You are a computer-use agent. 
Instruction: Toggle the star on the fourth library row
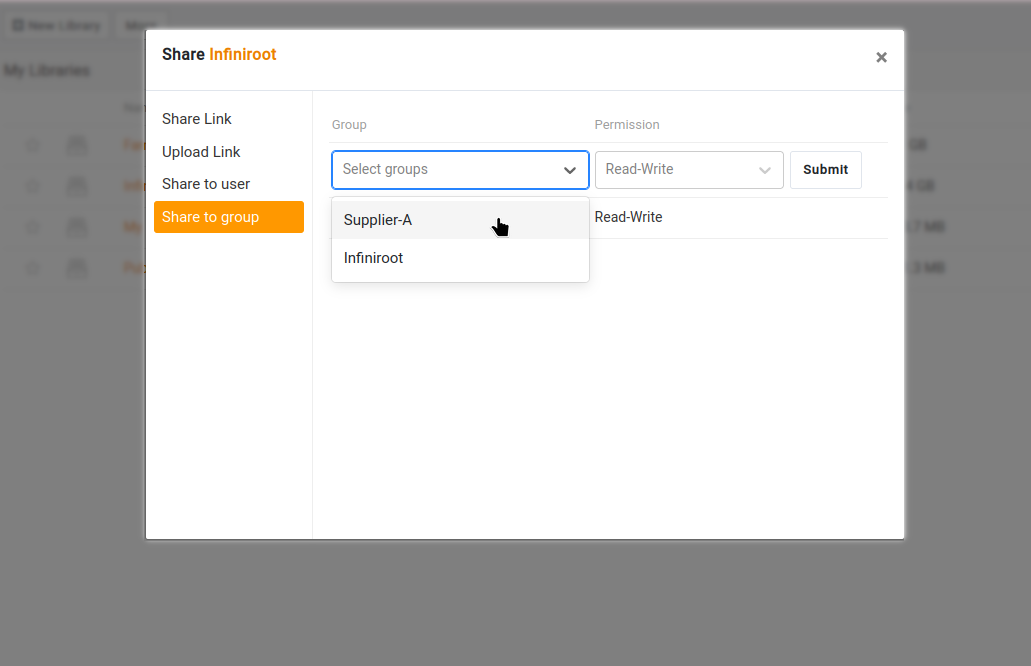tap(33, 268)
